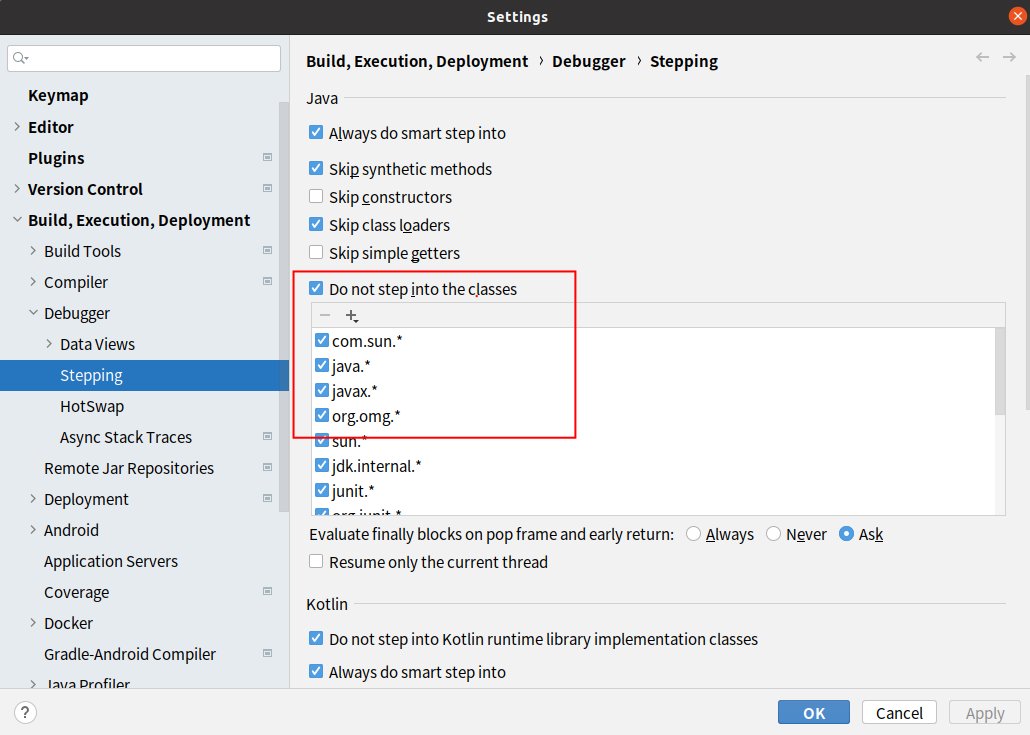Click Debugger in the breadcrumb

point(589,61)
